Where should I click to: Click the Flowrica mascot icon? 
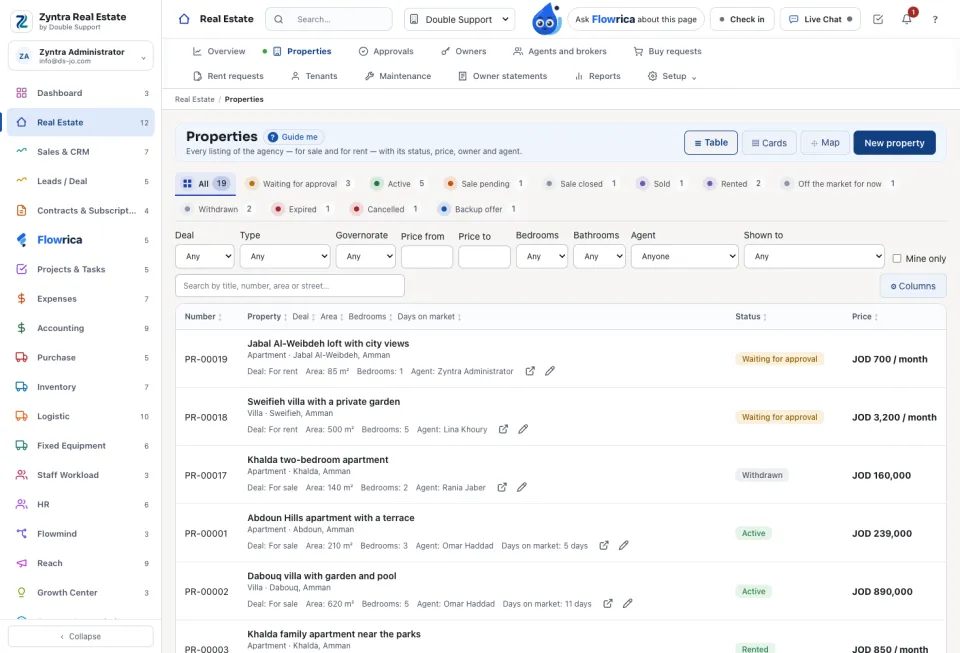[x=547, y=19]
